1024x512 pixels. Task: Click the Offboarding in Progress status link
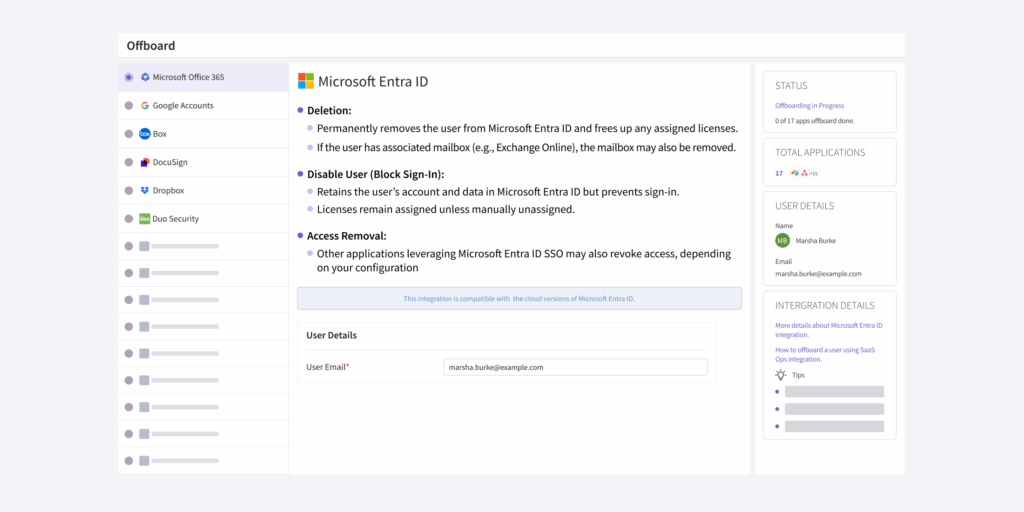tap(810, 105)
